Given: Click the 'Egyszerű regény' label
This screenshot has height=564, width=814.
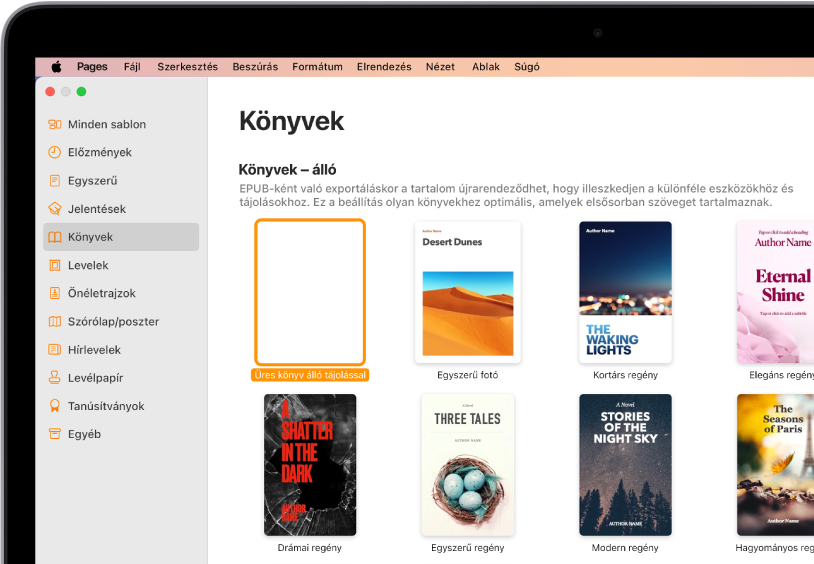Looking at the screenshot, I should click(x=468, y=548).
